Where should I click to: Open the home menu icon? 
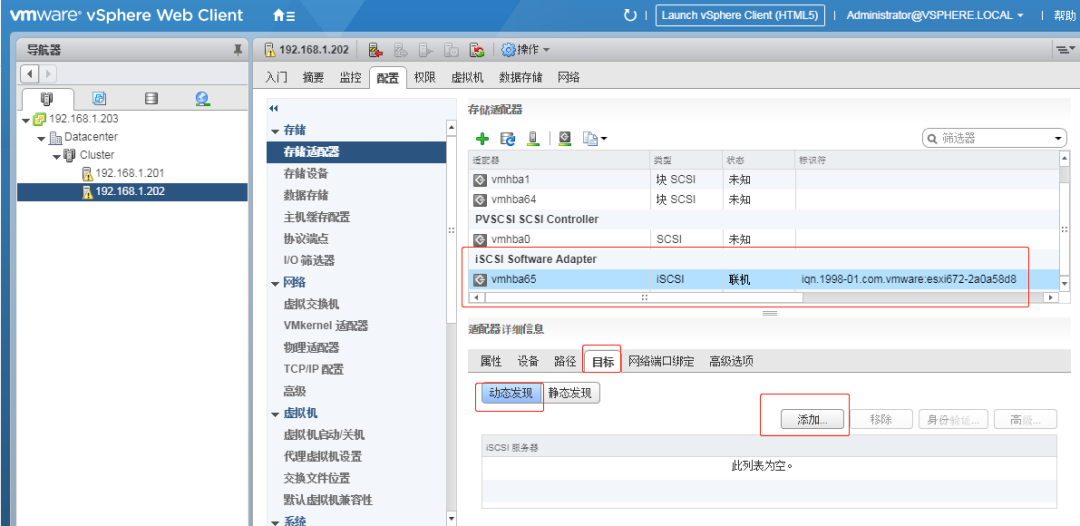point(284,15)
